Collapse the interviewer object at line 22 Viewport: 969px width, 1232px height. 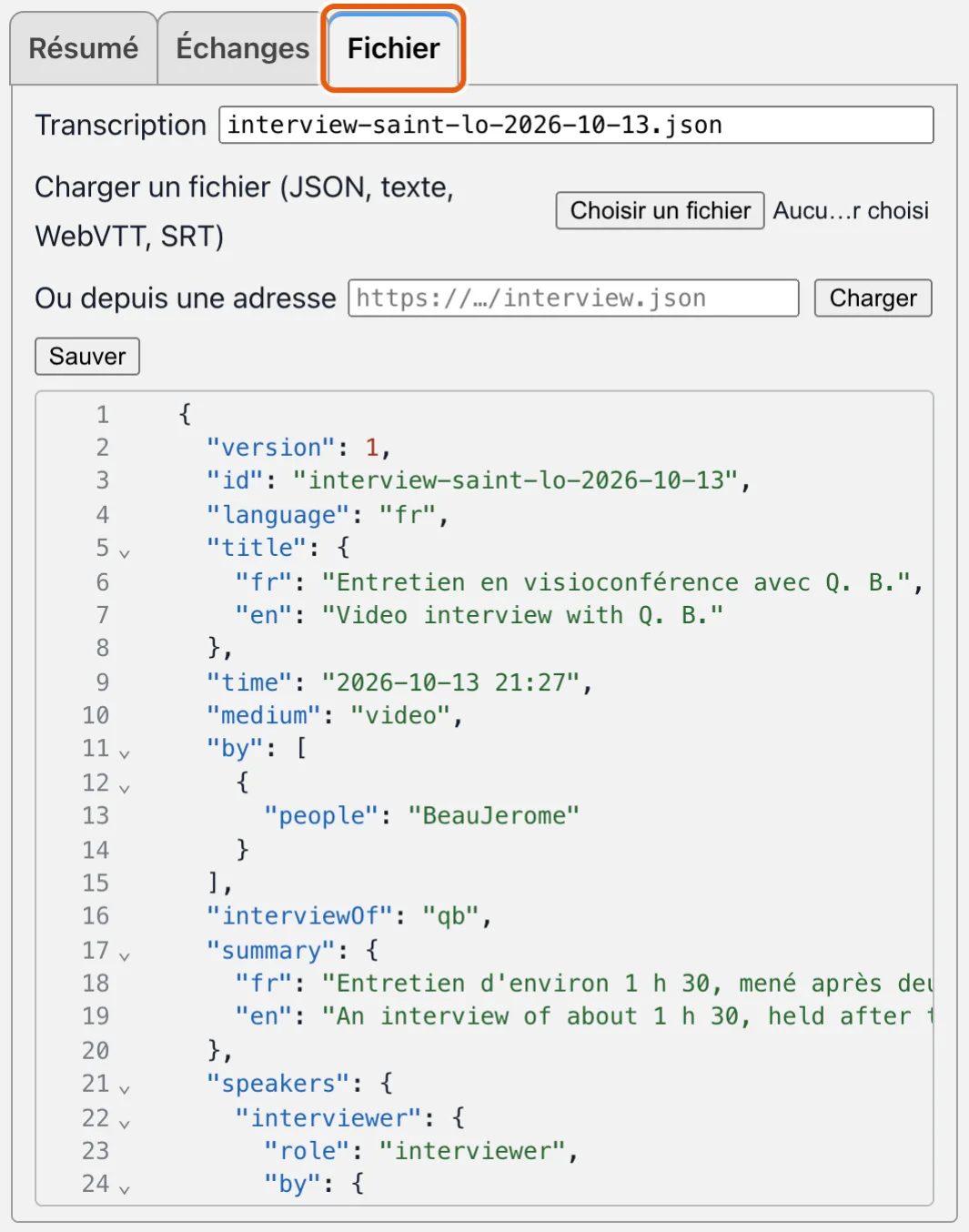coord(125,1123)
